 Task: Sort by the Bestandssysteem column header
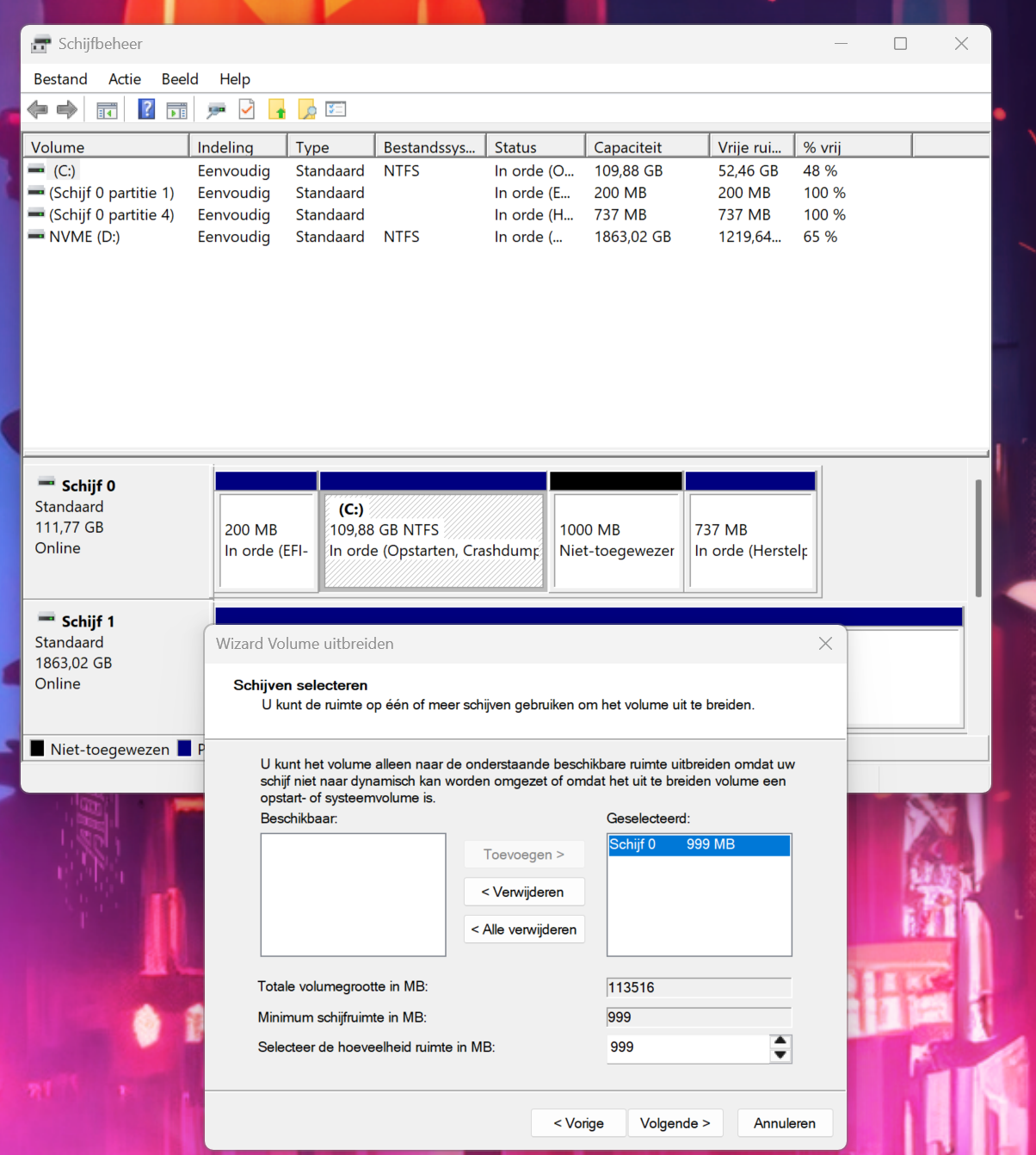[430, 146]
